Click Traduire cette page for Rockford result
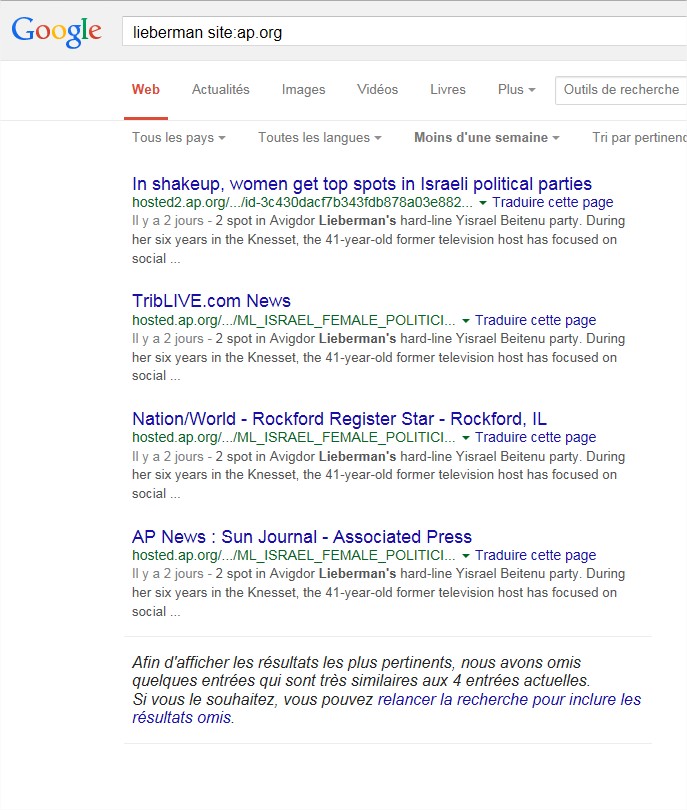The height and width of the screenshot is (810, 687). point(536,437)
